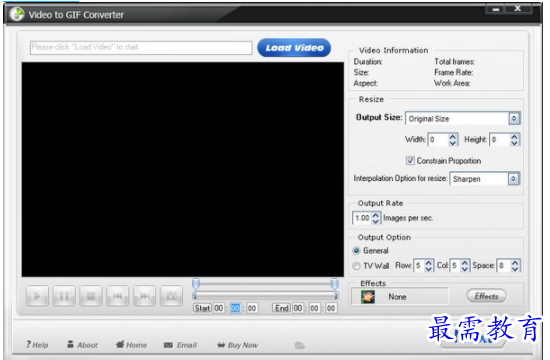Click the effect preview flower thumbnail
This screenshot has width=550, height=360.
click(368, 297)
